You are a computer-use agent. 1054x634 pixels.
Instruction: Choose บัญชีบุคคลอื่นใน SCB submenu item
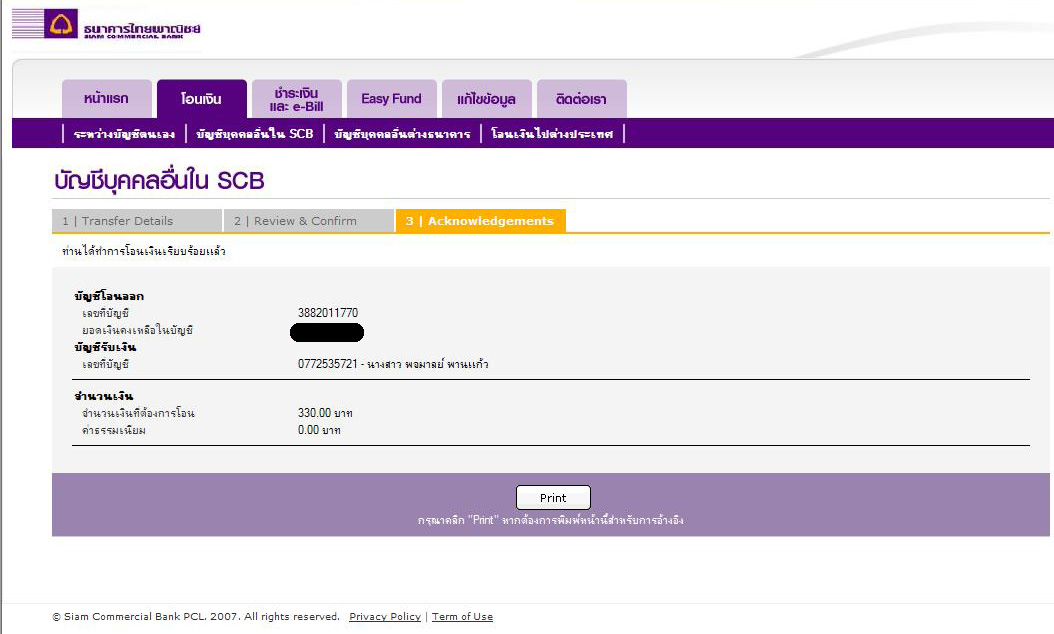pyautogui.click(x=255, y=134)
